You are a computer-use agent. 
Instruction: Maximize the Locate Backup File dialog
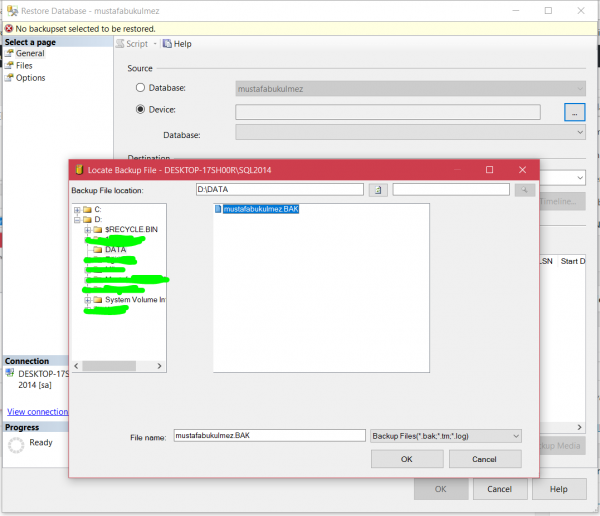coord(489,170)
